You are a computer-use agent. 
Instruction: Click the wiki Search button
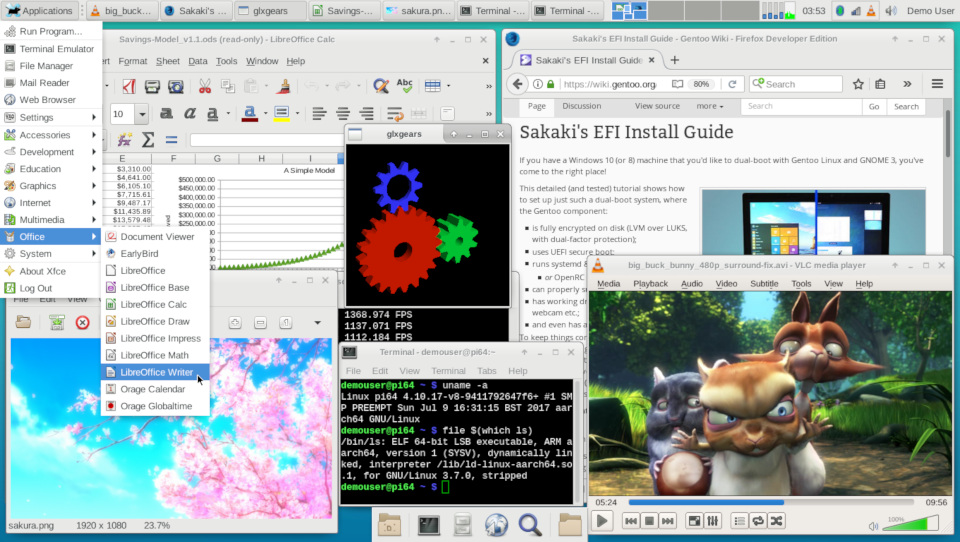906,107
